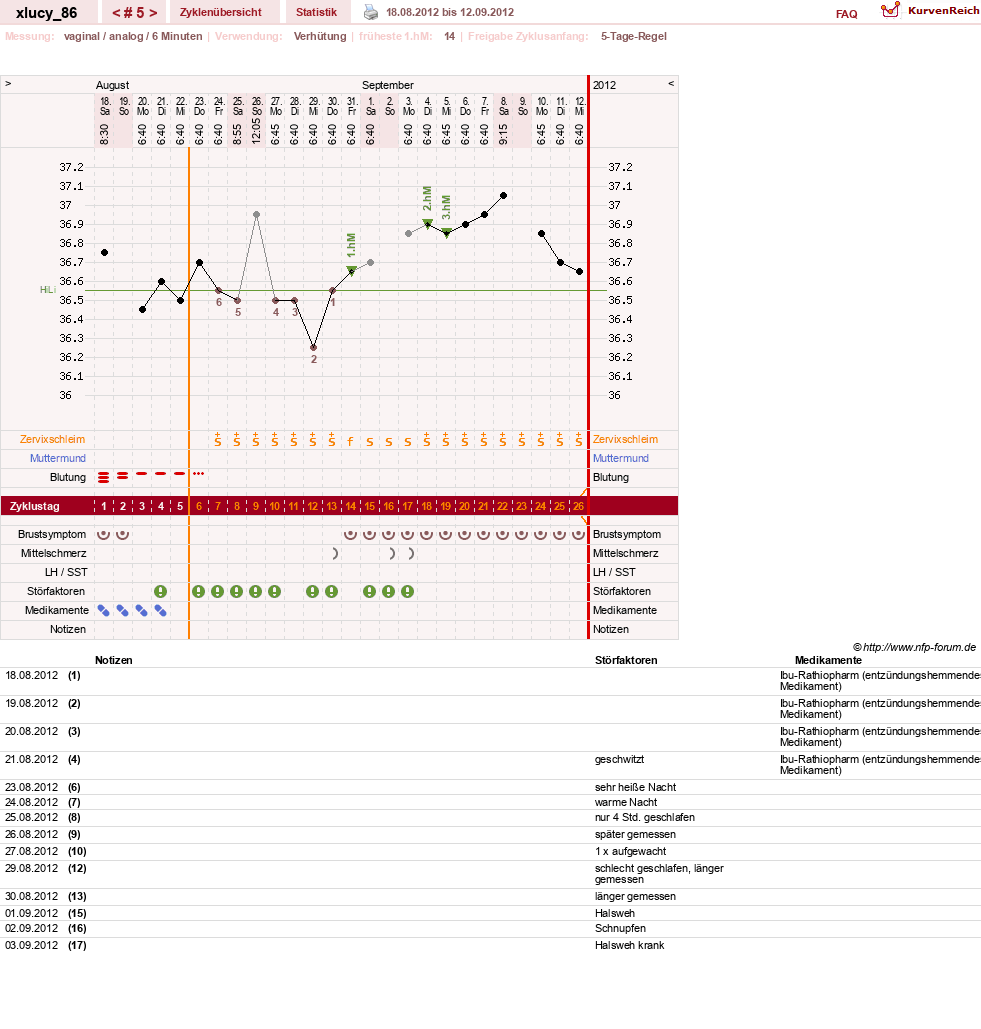
Task: Click the 21.08.2012 date in the notes table
Action: pos(31,759)
